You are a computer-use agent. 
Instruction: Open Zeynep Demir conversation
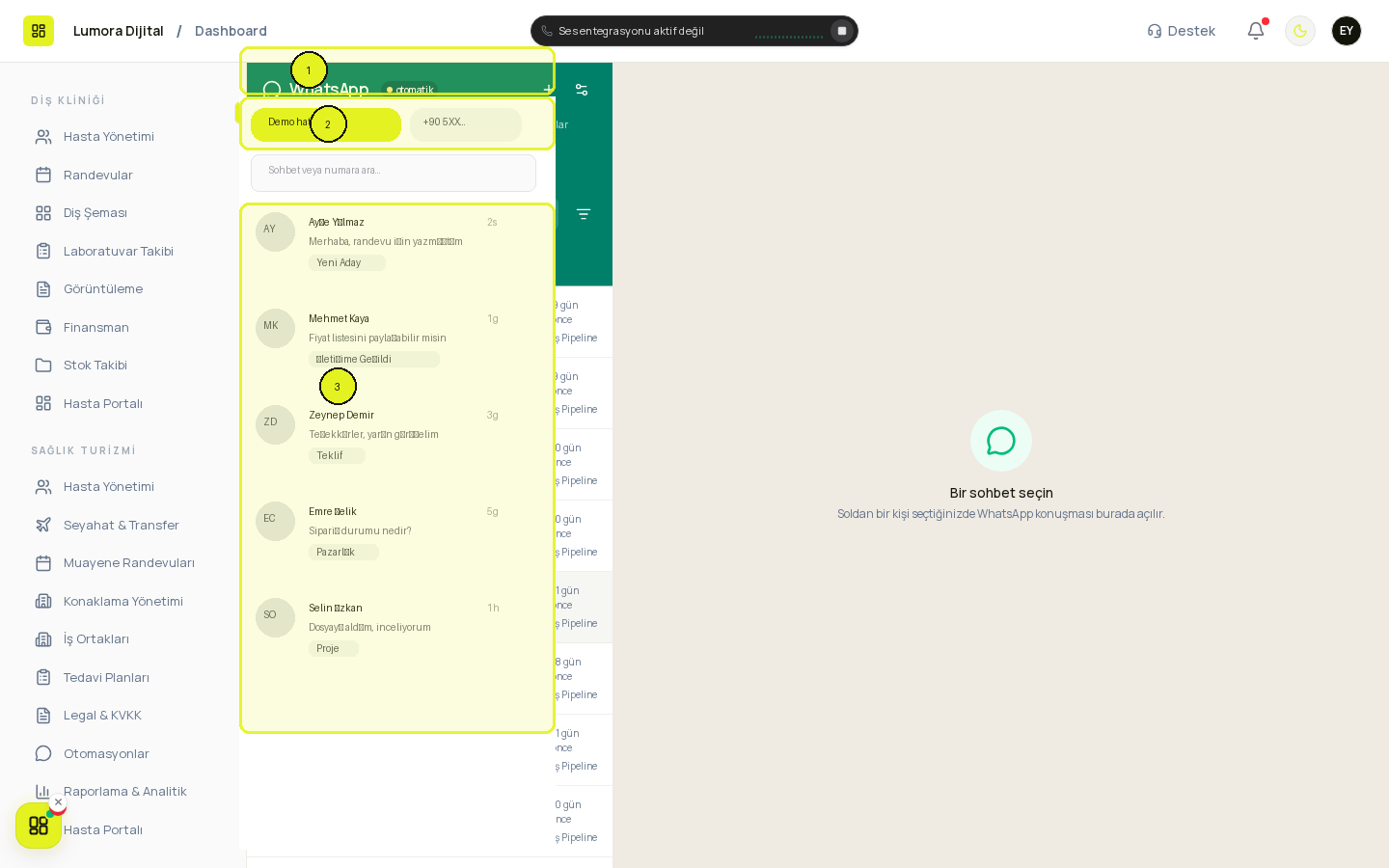click(397, 435)
